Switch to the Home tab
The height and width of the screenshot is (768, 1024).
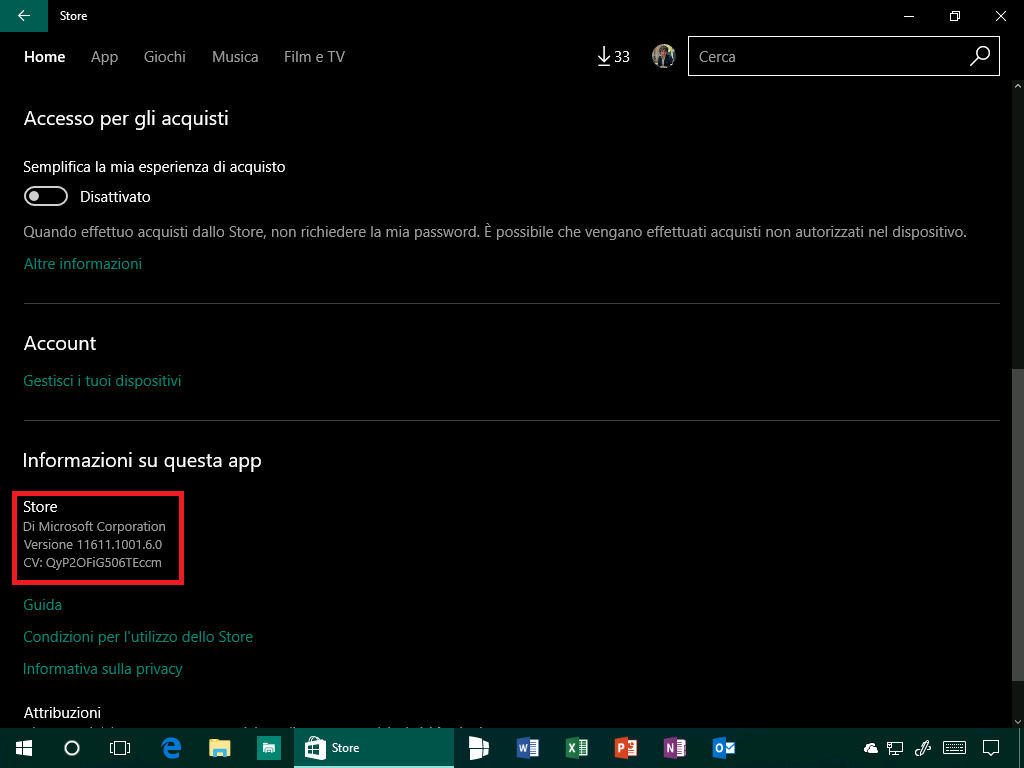tap(44, 57)
